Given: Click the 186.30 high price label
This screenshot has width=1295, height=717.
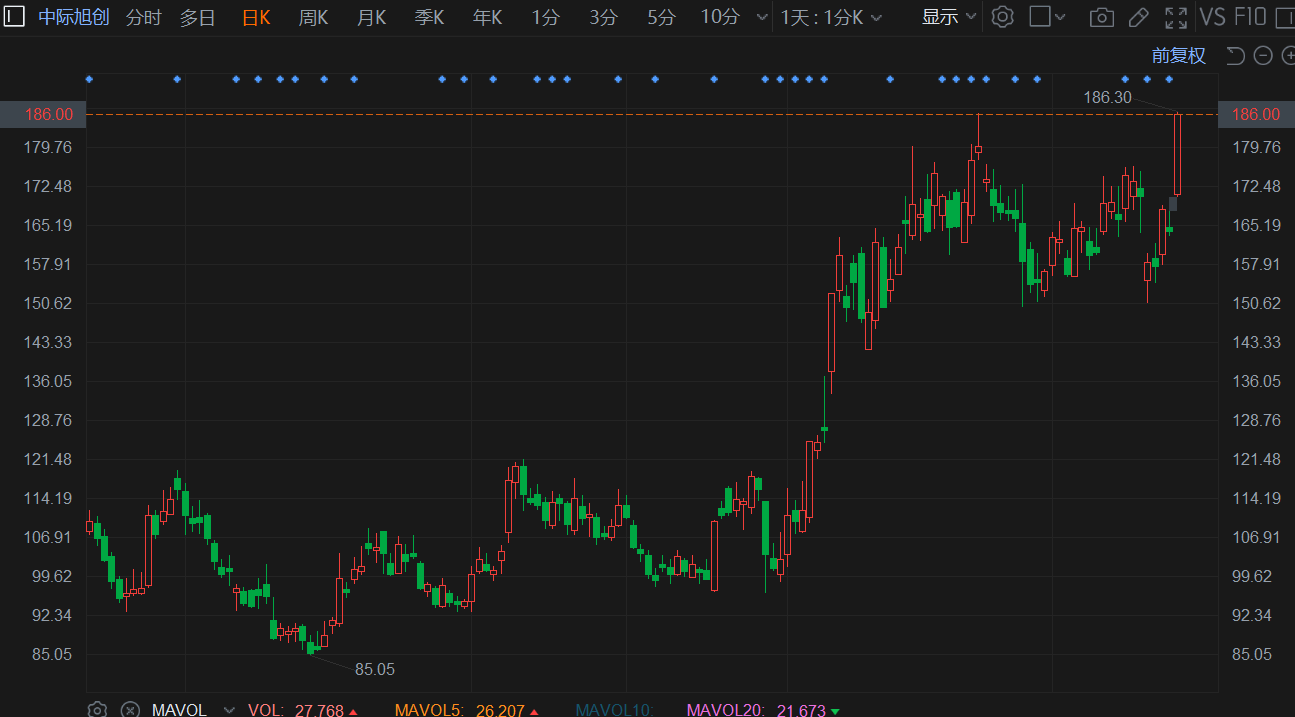Looking at the screenshot, I should click(x=1108, y=97).
